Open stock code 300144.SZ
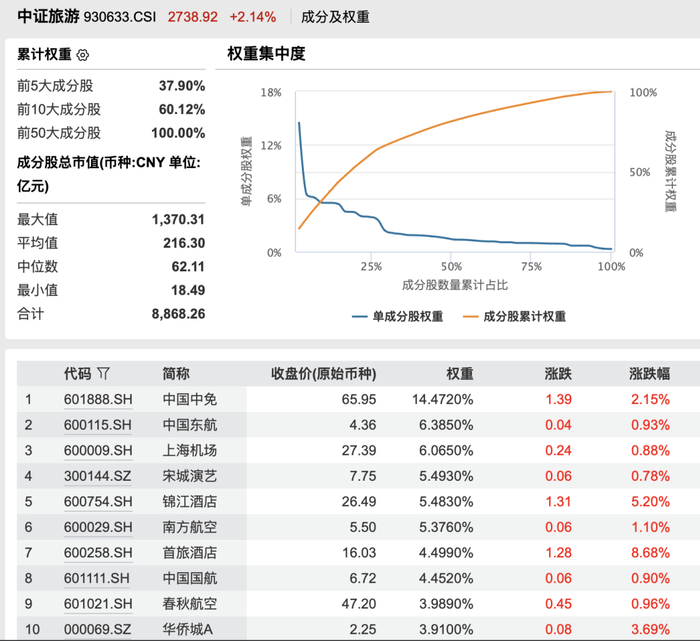Image resolution: width=700 pixels, height=641 pixels. [x=97, y=476]
